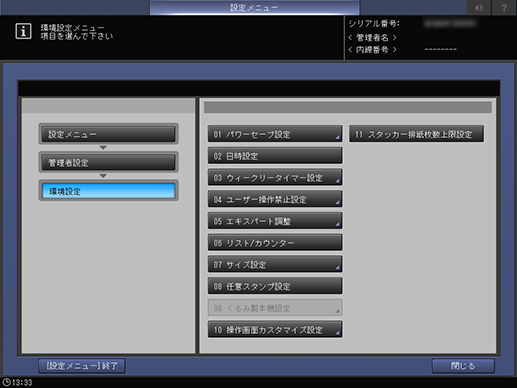Open help with the question mark icon
517x388 pixels.
pyautogui.click(x=504, y=8)
